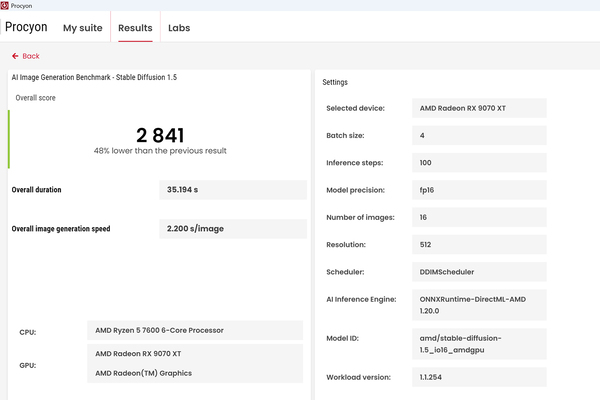Click the Procyon logo text
Image resolution: width=600 pixels, height=400 pixels.
pos(26,27)
